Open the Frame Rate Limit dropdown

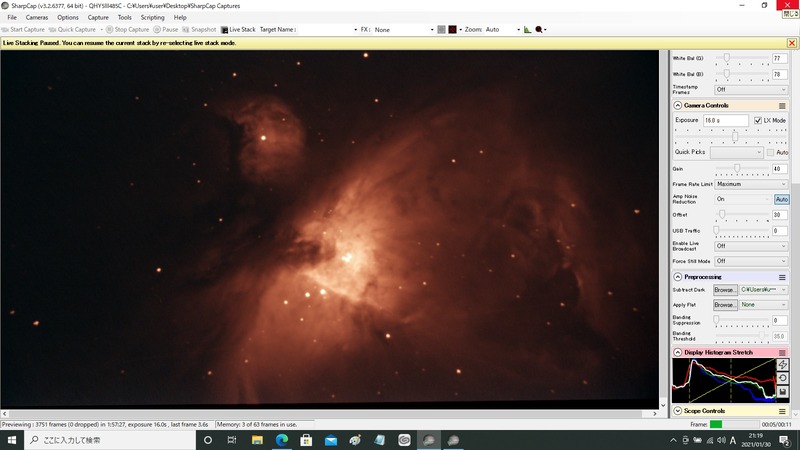(x=751, y=184)
